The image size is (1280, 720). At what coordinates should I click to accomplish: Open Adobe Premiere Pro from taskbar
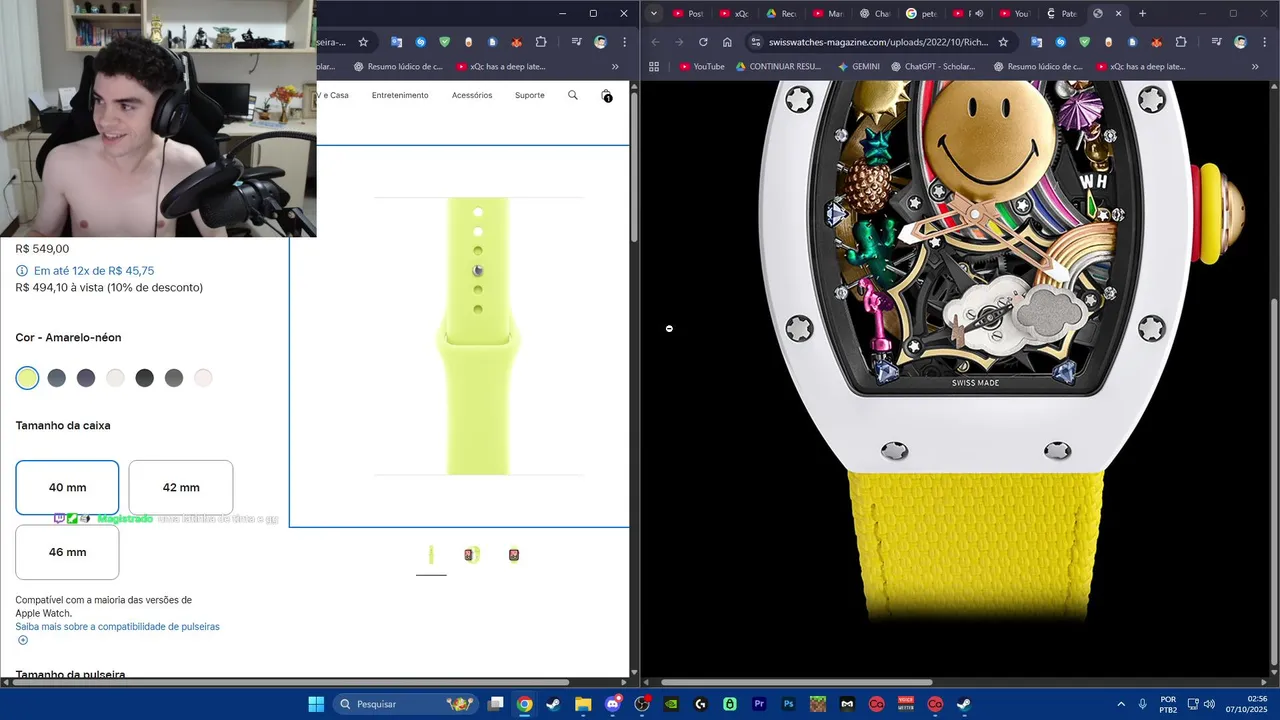tap(759, 704)
